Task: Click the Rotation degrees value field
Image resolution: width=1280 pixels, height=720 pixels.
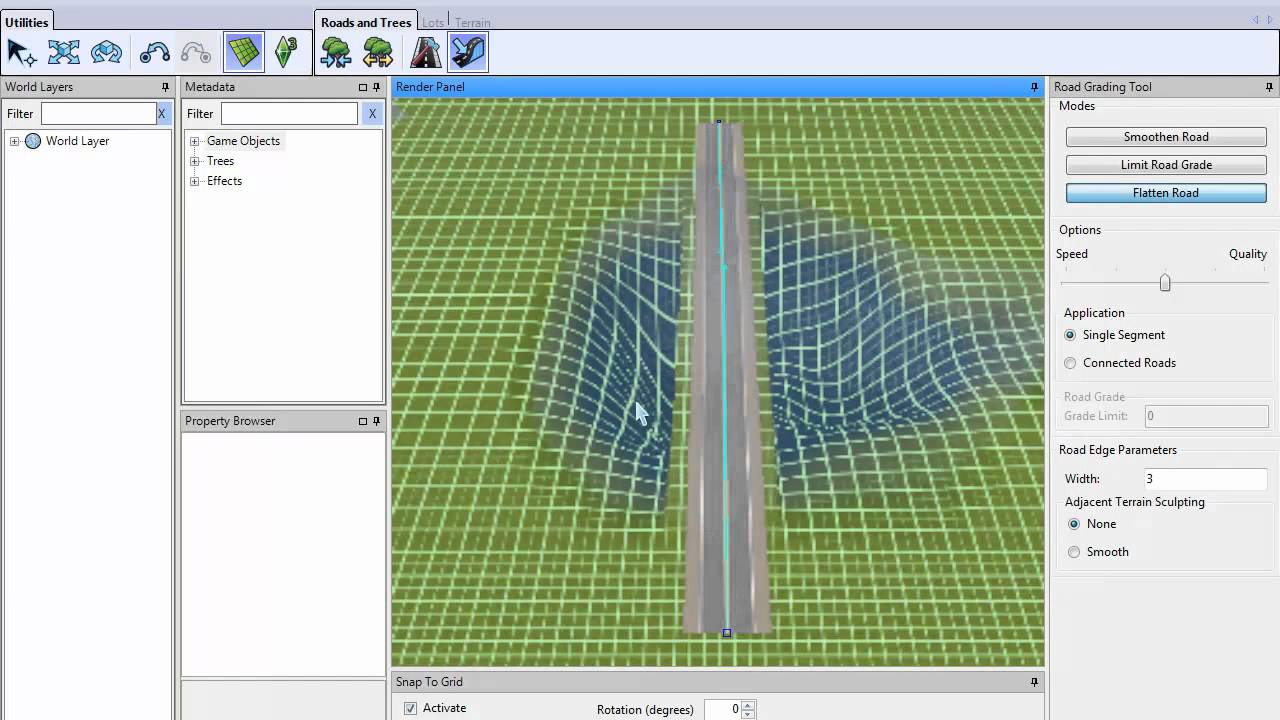Action: [x=723, y=709]
